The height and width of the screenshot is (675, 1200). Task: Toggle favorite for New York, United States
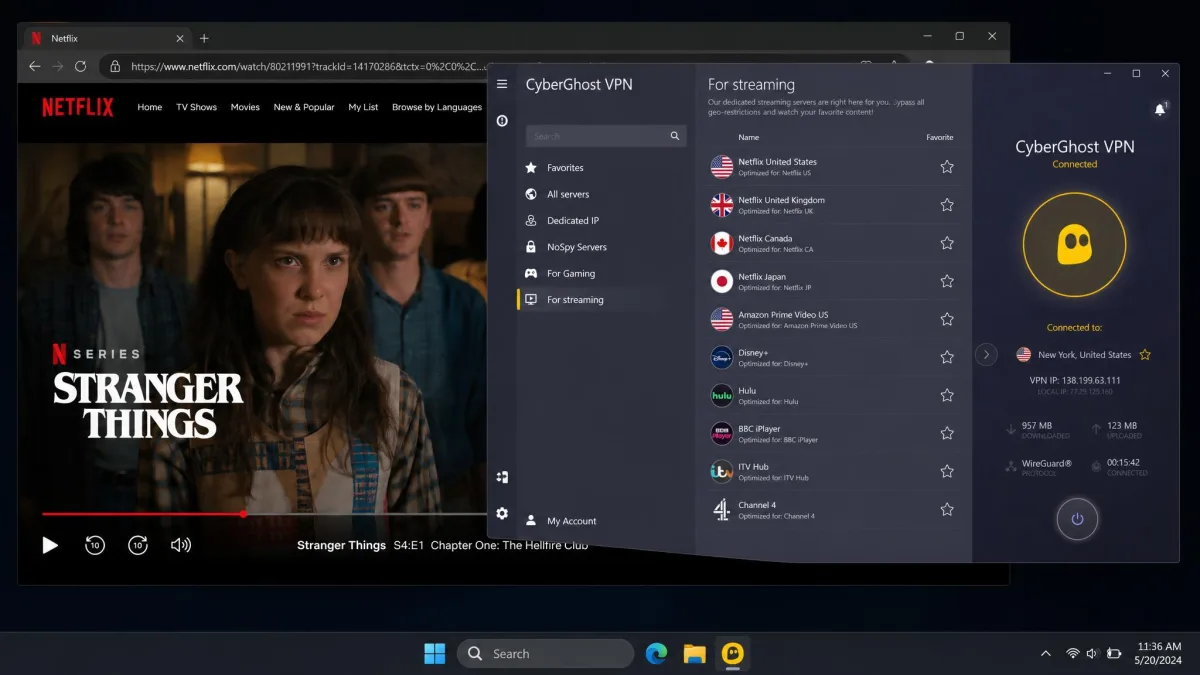click(1145, 354)
